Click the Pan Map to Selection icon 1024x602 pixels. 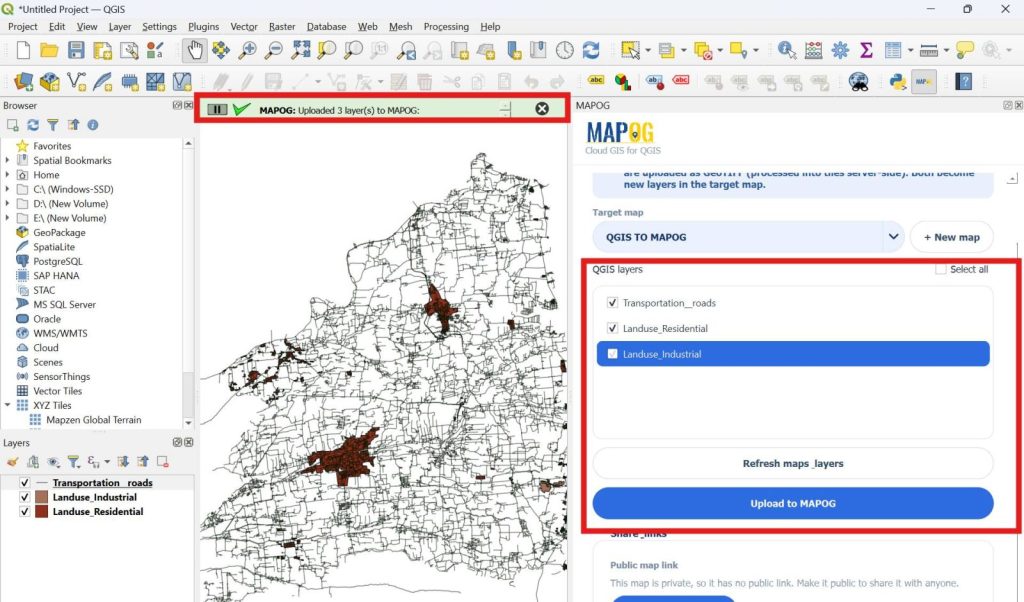coord(221,50)
